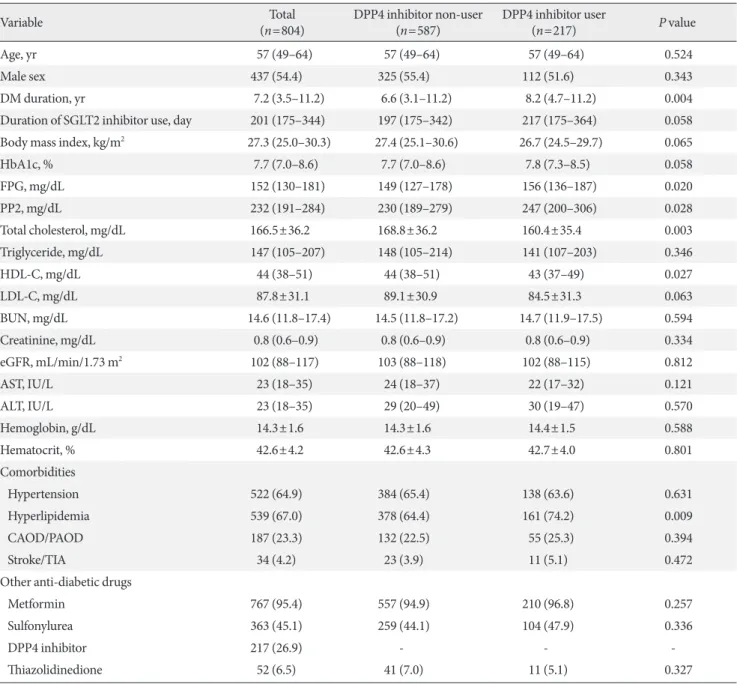
Task: Select the 'AST, IU/L' row label
Action: (26, 384)
